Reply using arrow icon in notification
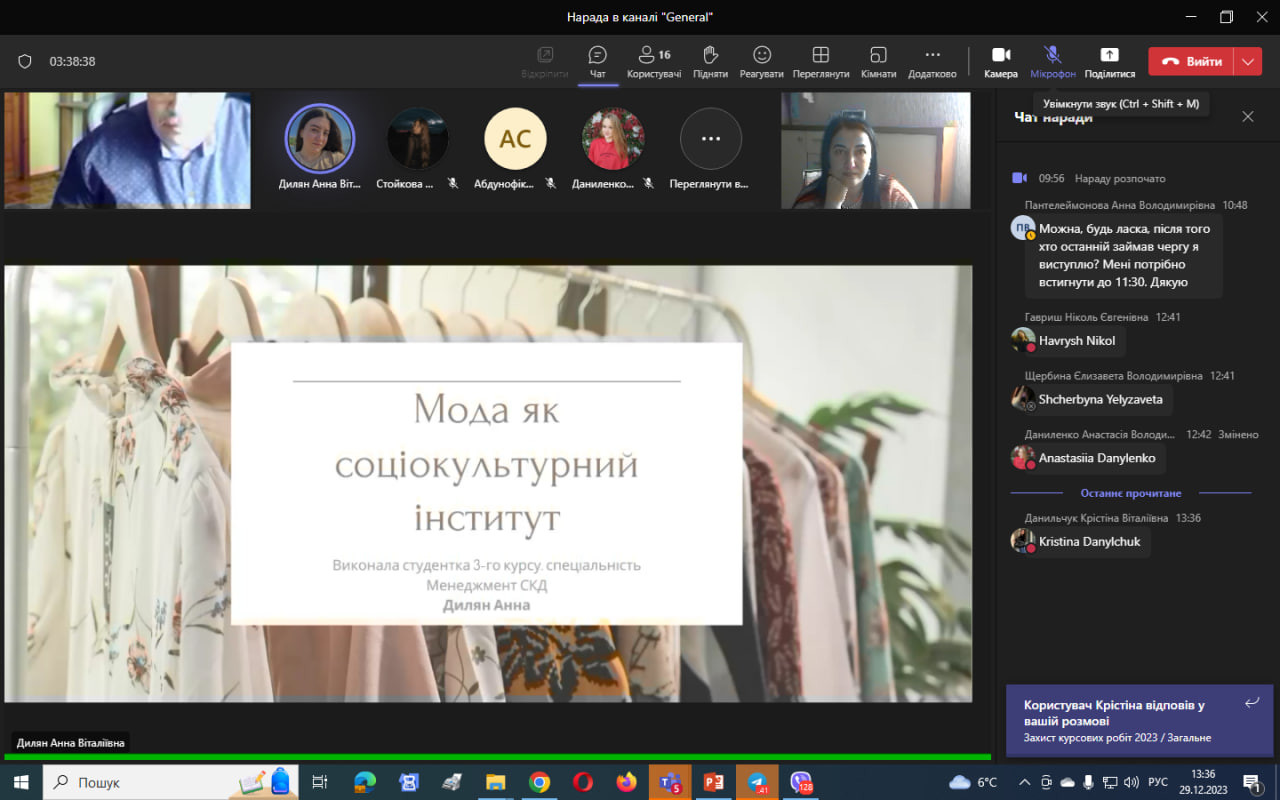The width and height of the screenshot is (1280, 800). (1251, 703)
